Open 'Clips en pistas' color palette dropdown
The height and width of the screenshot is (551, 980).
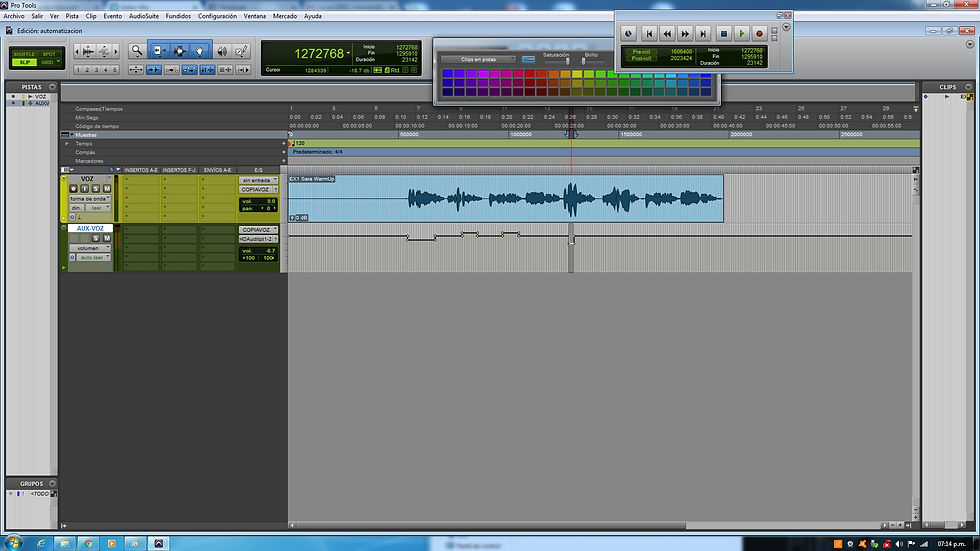click(x=478, y=59)
